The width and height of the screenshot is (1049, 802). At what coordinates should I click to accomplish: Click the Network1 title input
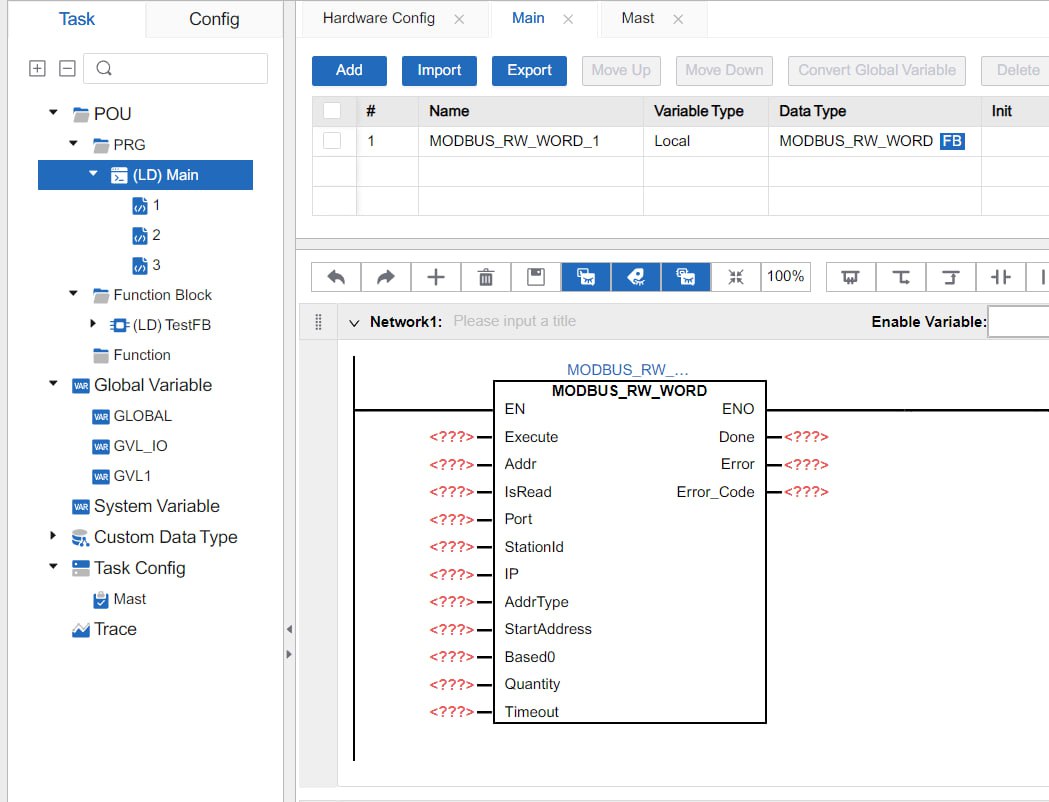click(514, 322)
